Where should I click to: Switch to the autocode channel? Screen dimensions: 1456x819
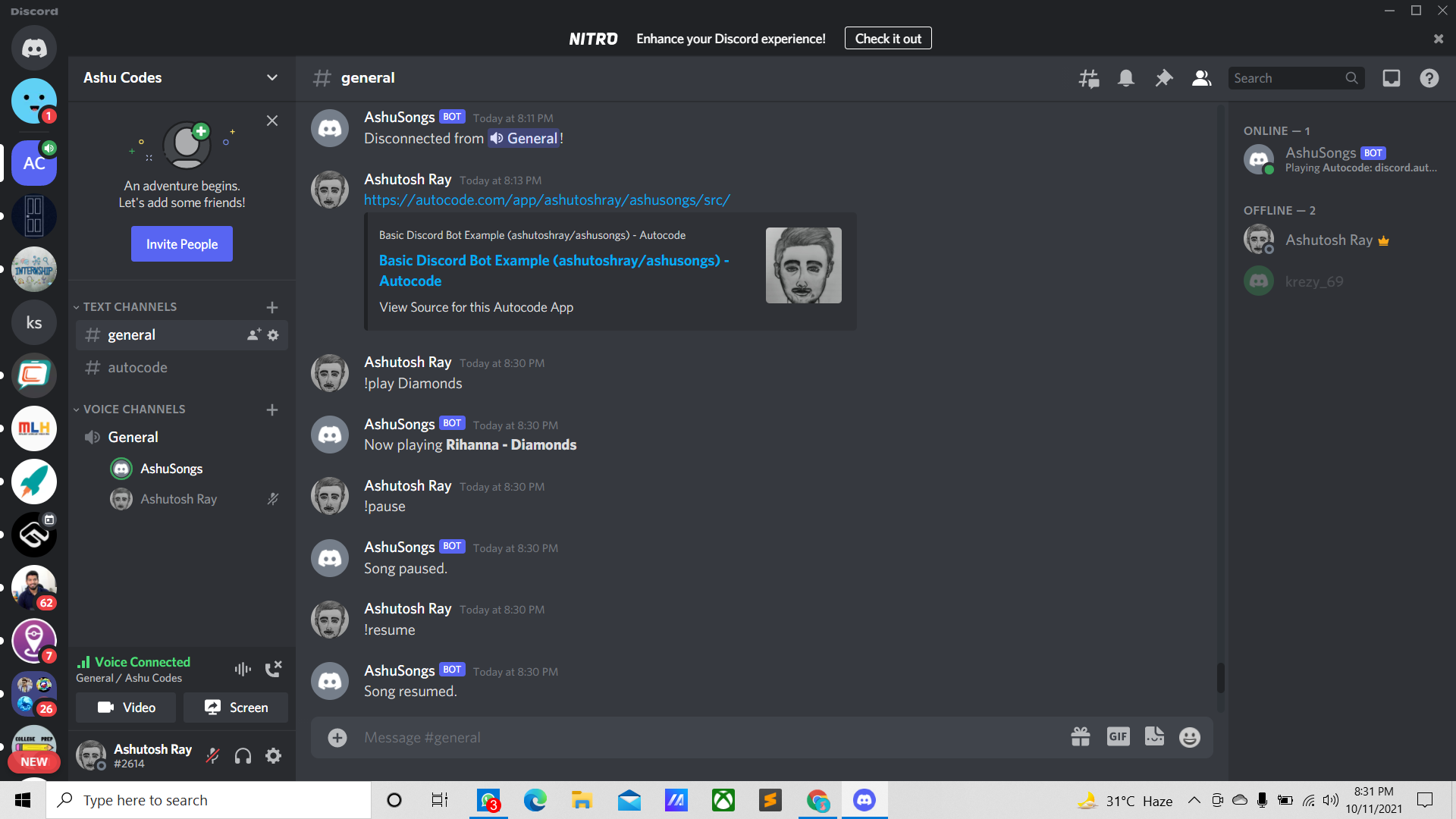point(137,367)
